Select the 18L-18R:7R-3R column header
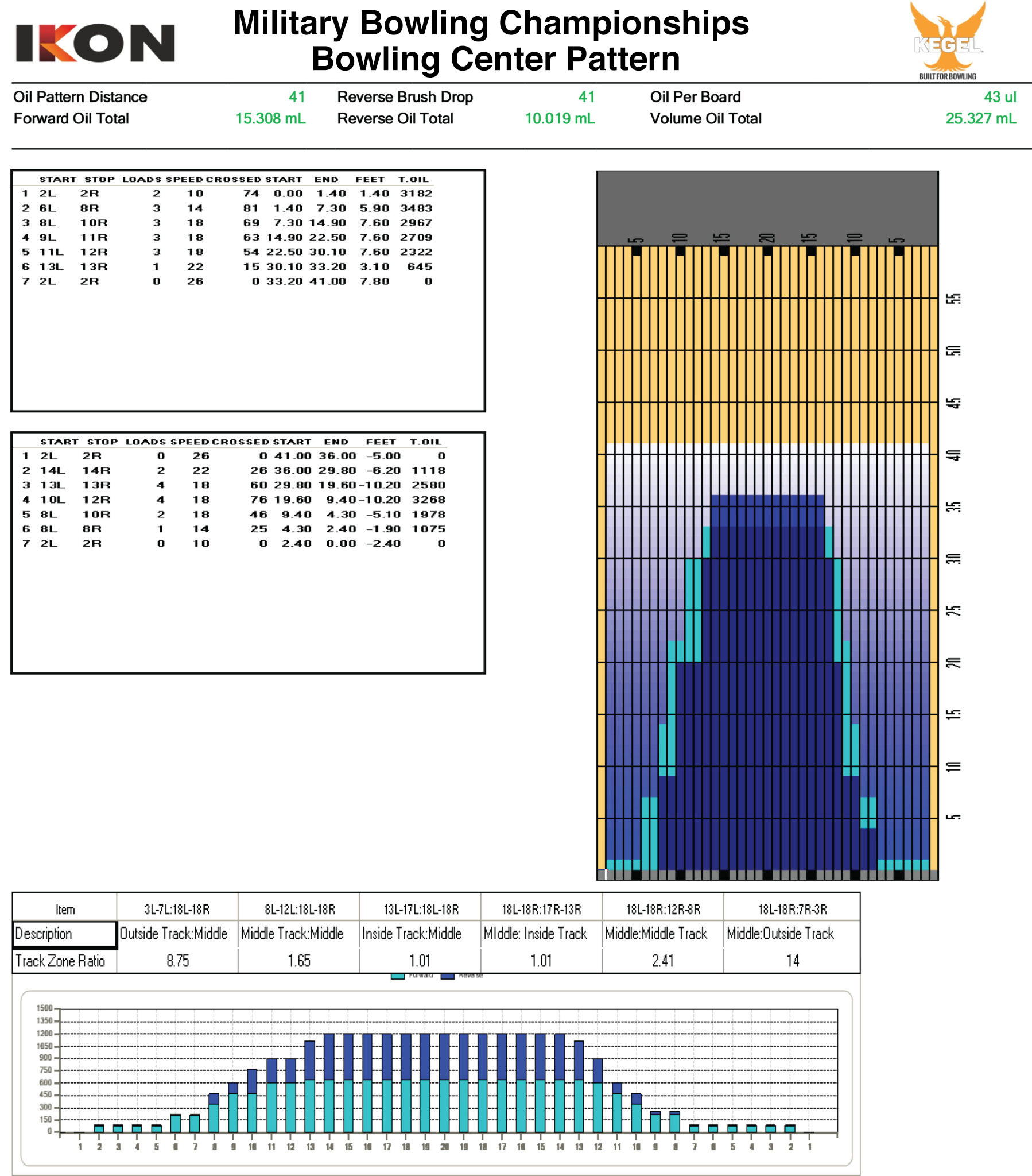 (792, 909)
